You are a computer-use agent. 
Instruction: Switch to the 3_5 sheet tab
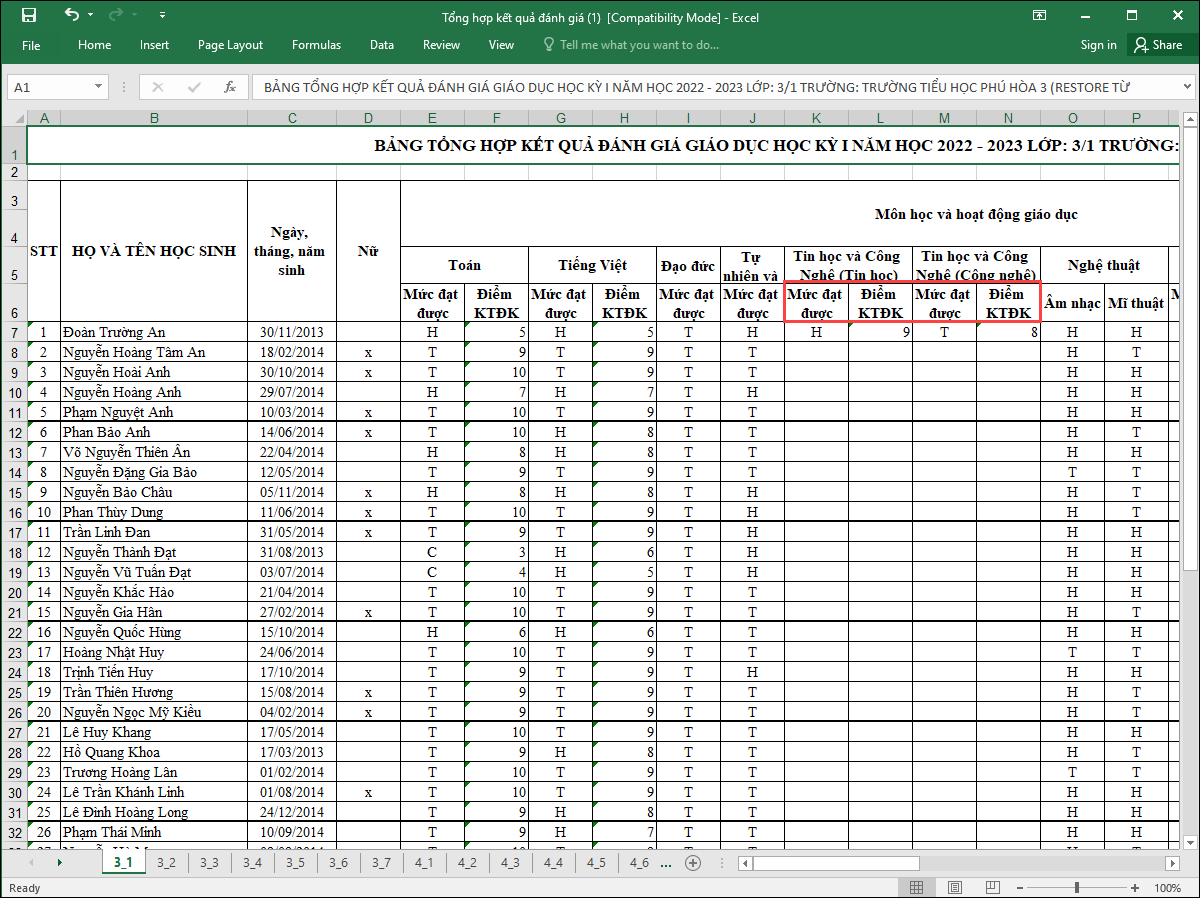pyautogui.click(x=295, y=862)
